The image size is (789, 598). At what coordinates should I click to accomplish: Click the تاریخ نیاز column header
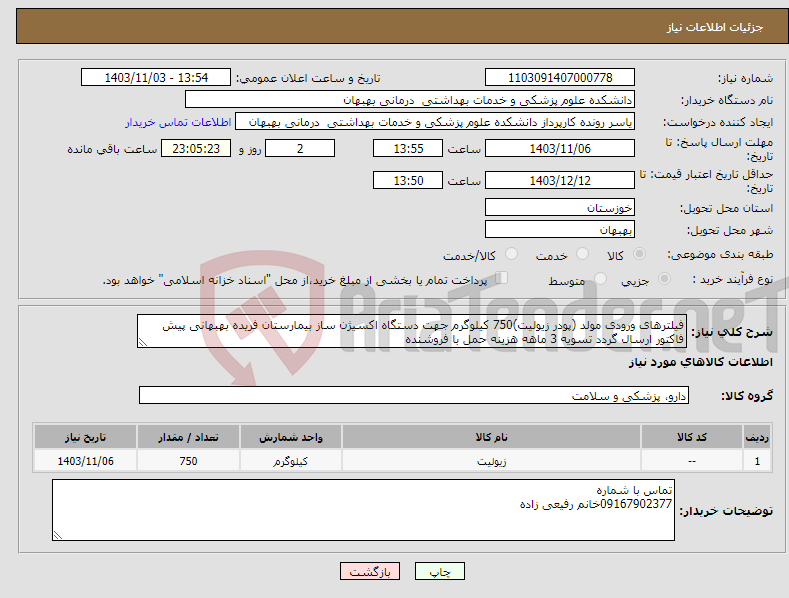85,437
